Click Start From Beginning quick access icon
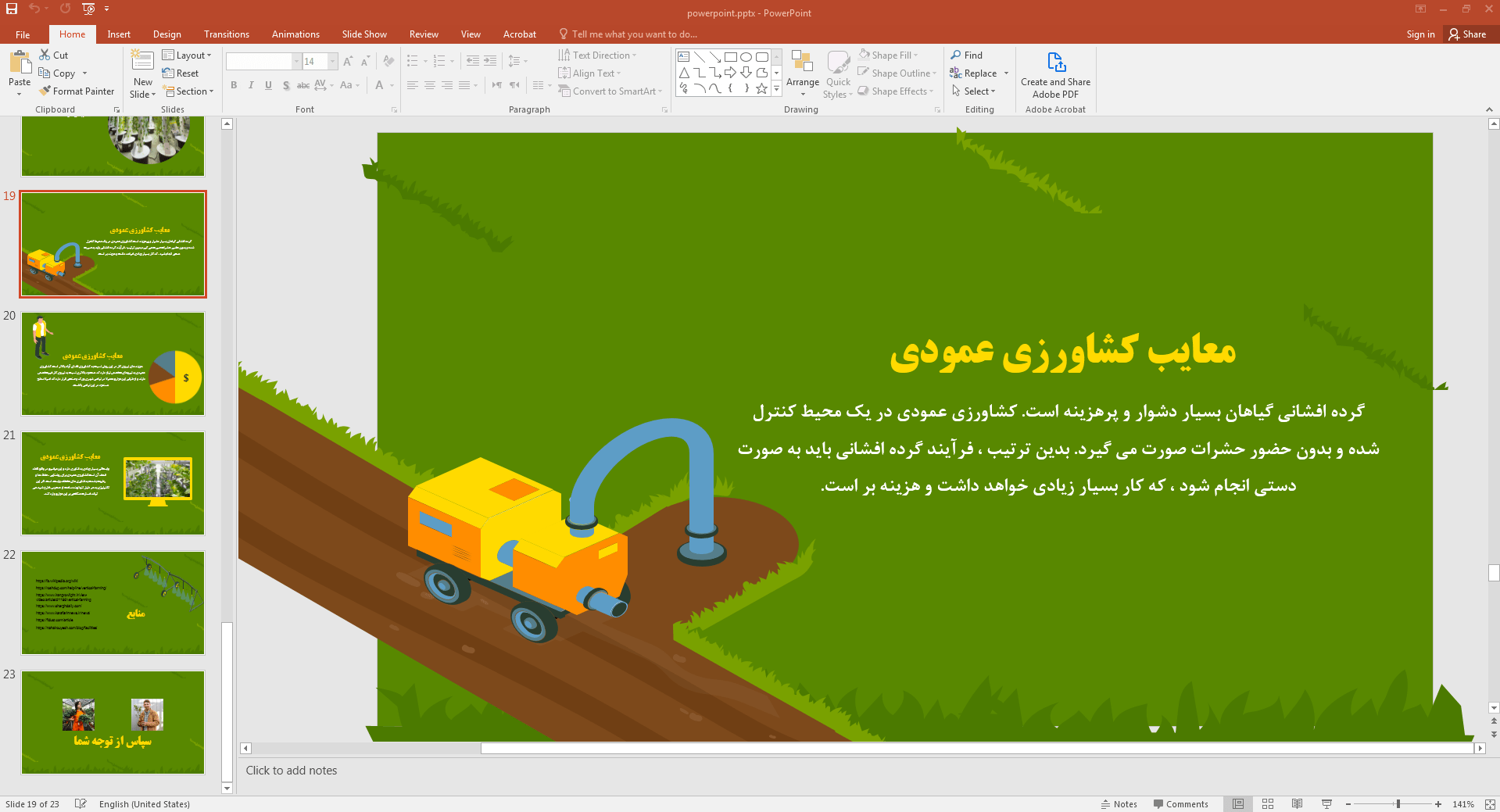Viewport: 1500px width, 812px height. coord(88,9)
